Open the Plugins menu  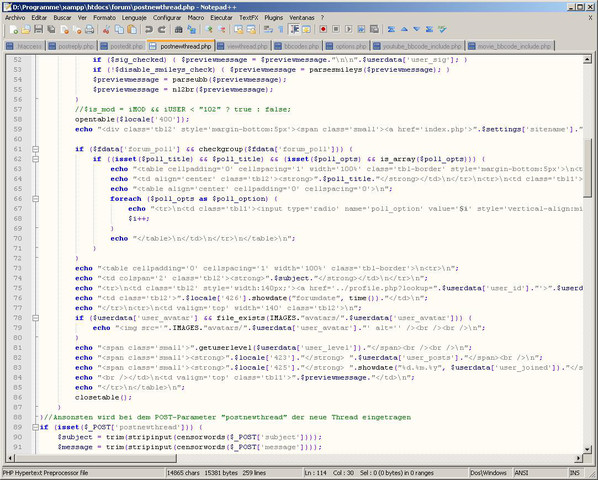coord(274,18)
